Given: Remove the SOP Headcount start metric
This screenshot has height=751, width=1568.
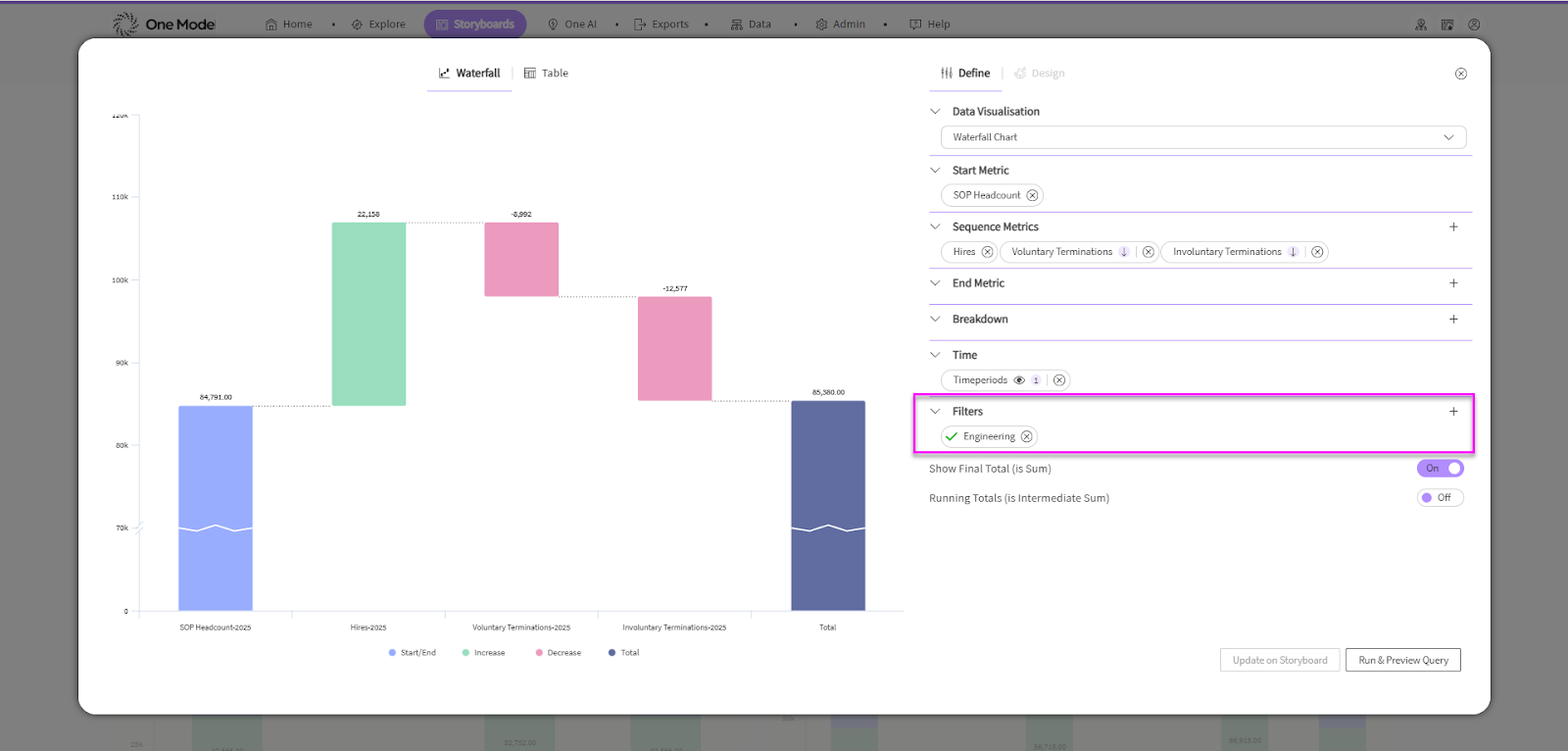Looking at the screenshot, I should (x=1032, y=195).
